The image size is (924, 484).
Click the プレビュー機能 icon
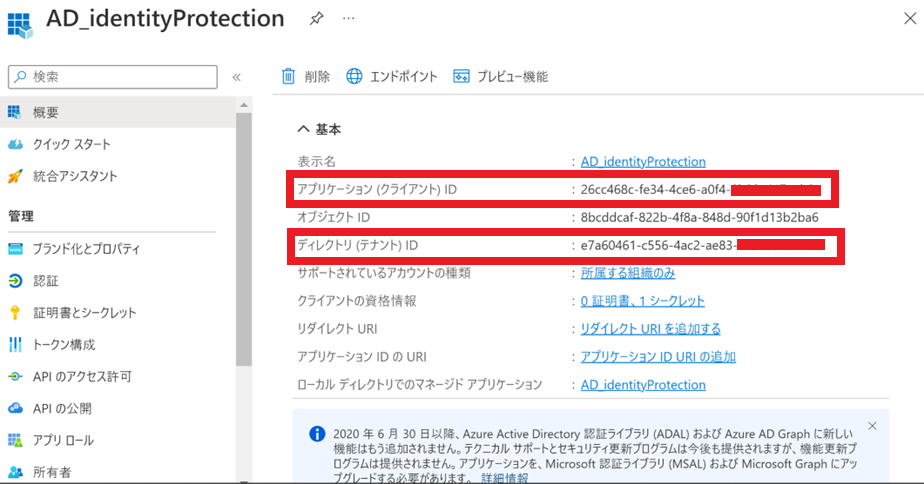[461, 76]
